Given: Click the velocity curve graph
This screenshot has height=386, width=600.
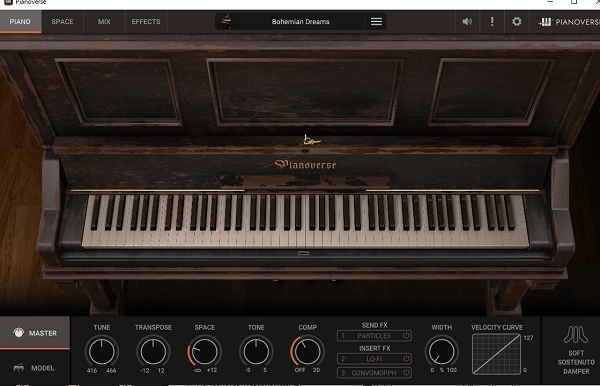Looking at the screenshot, I should (x=496, y=354).
